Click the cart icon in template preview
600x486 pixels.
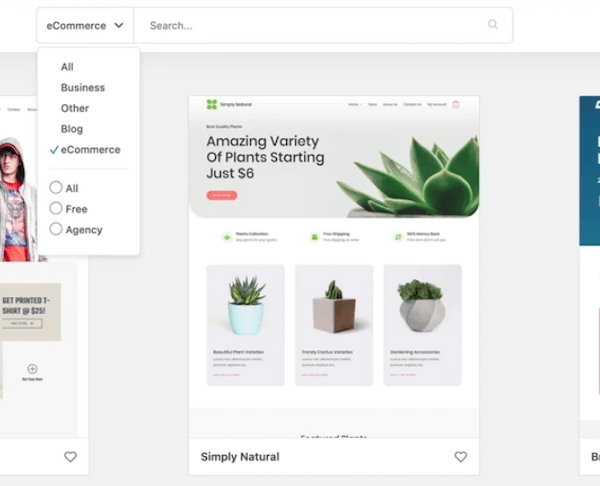pos(456,104)
